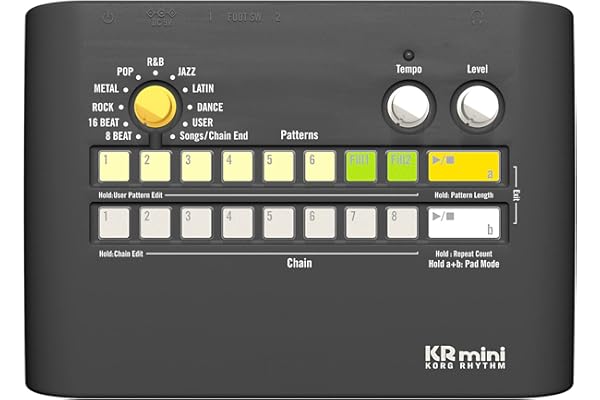Image resolution: width=600 pixels, height=400 pixels.
Task: Trigger the green Fill1 pad
Action: 360,165
